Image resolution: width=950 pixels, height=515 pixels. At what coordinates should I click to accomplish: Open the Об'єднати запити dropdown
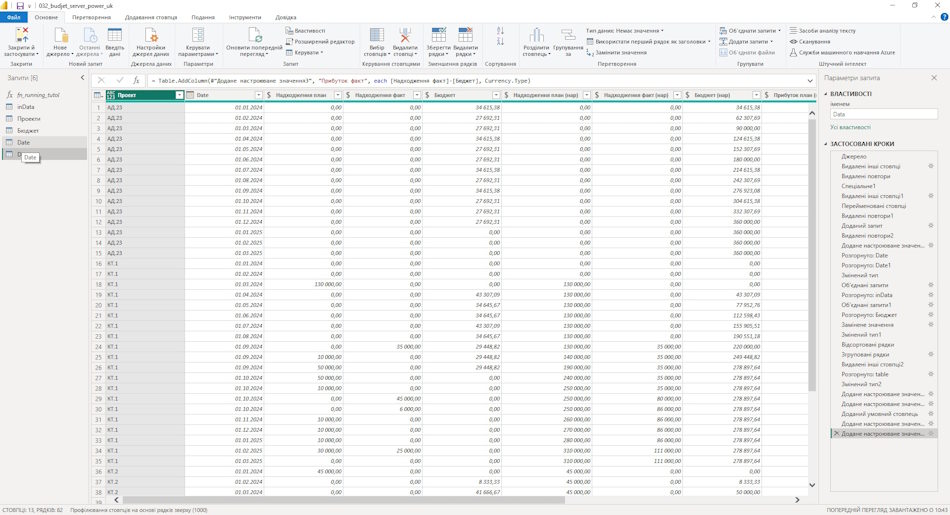click(750, 31)
